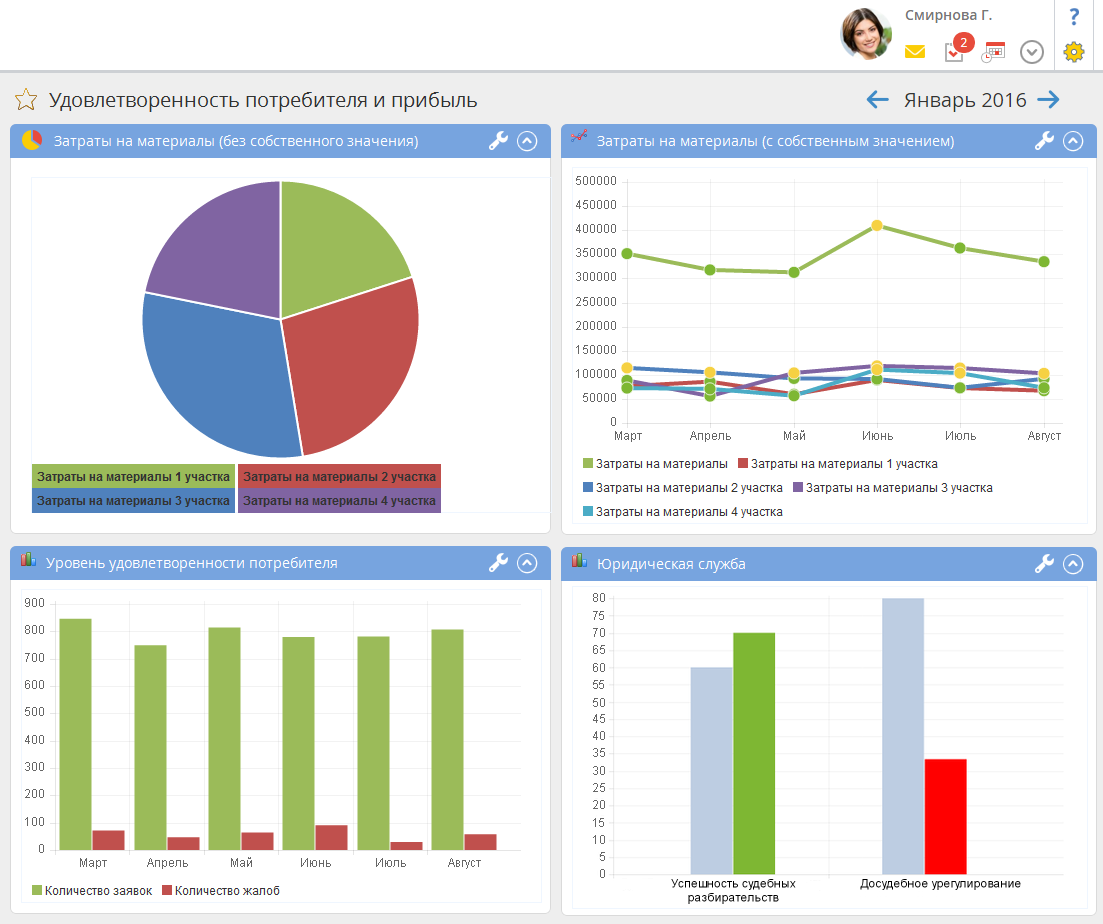Go to next month arrow
The height and width of the screenshot is (924, 1103).
click(1048, 100)
